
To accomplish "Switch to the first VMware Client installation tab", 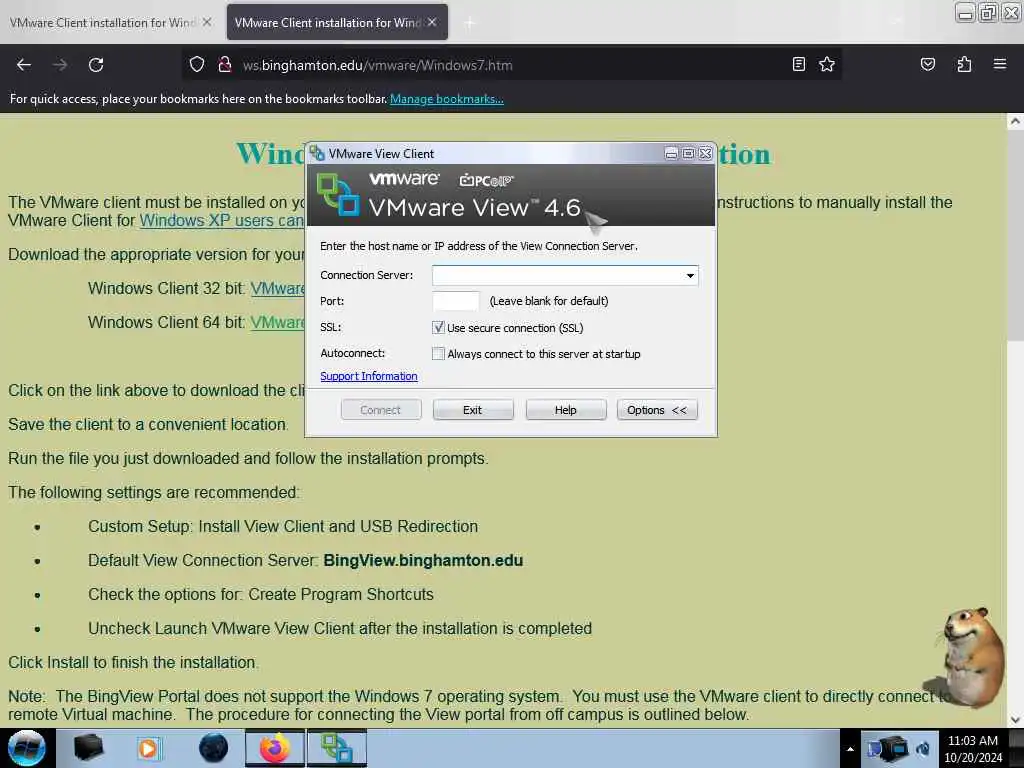I will 103,22.
